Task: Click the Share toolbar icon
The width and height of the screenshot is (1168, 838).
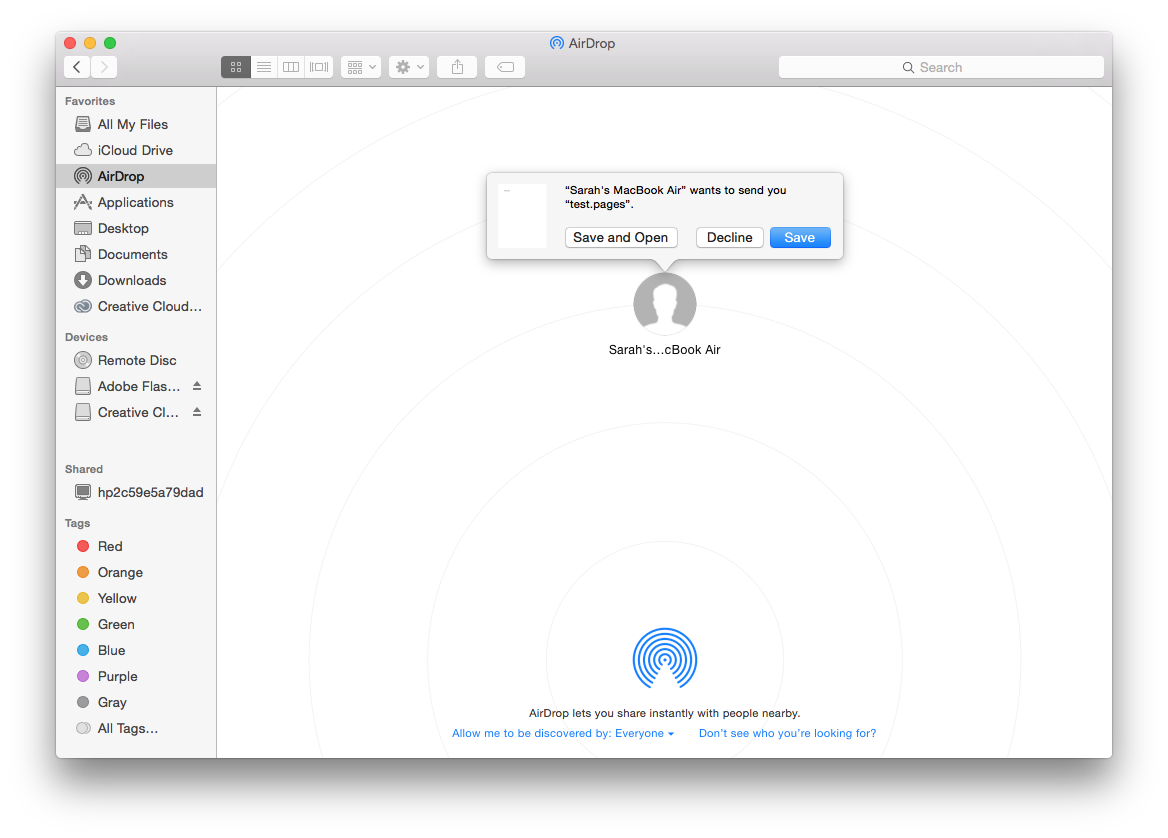Action: [457, 67]
